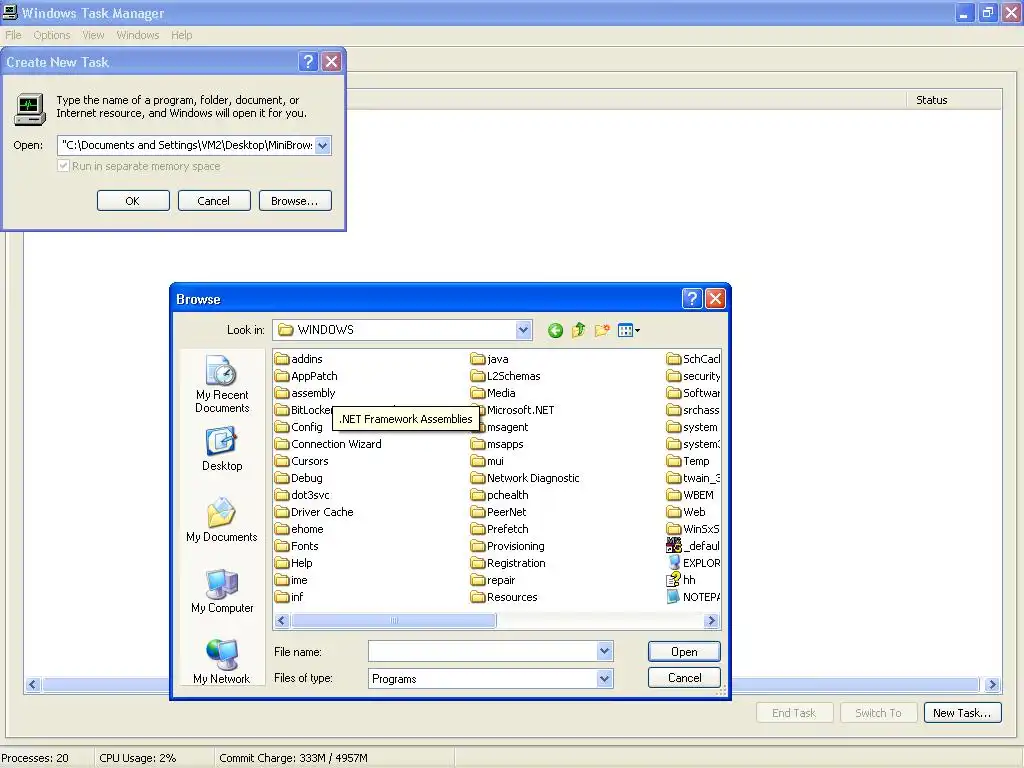Viewport: 1024px width, 768px height.
Task: Click Task Manager list scroll right arrow
Action: (993, 684)
